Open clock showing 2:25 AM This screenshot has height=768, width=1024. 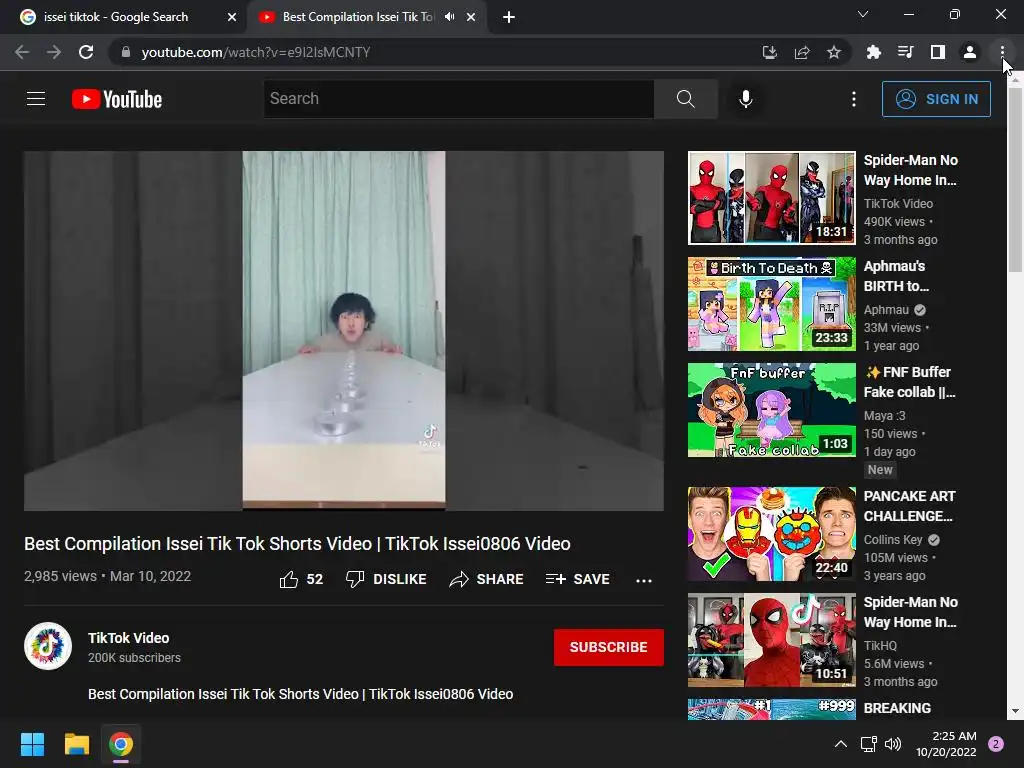coord(946,744)
